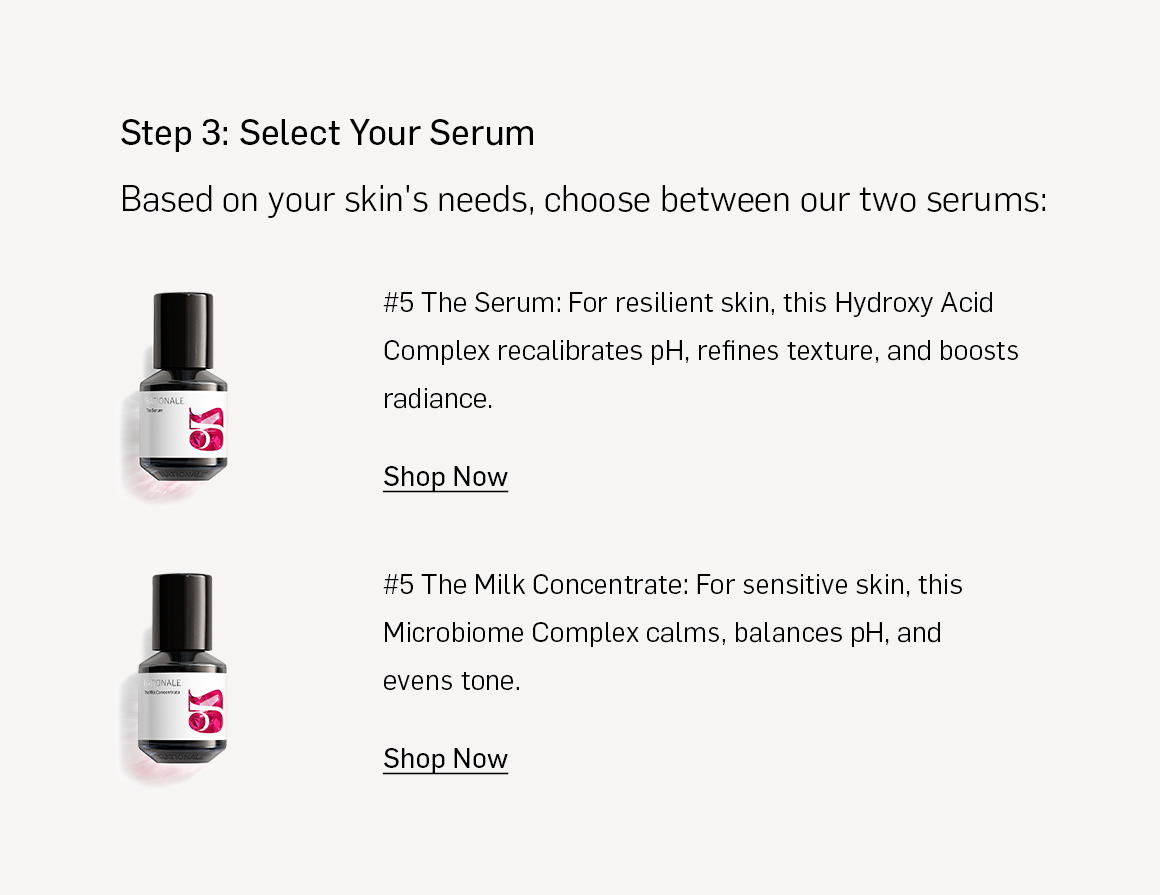Click the black cap of The Serum bottle
This screenshot has width=1160, height=895.
point(183,331)
